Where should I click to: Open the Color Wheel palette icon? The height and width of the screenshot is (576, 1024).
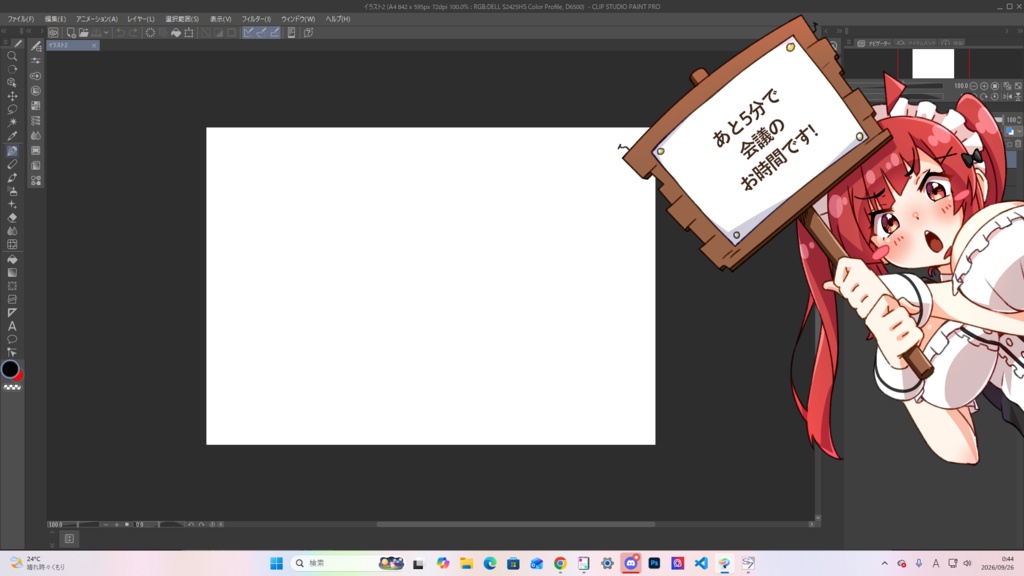coord(36,91)
